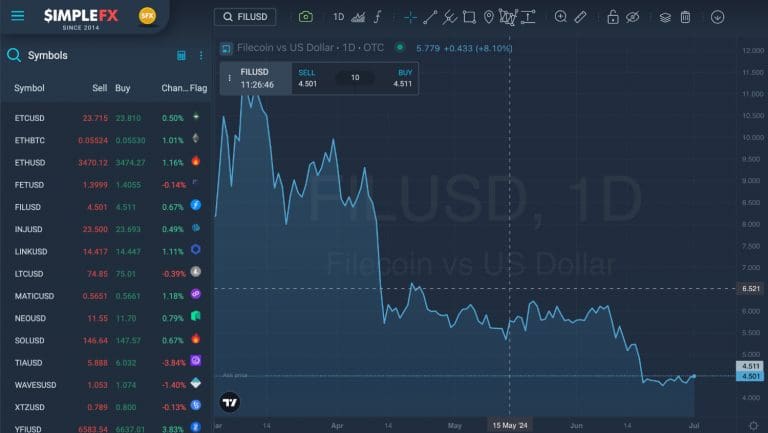Edit the order volume 10 field

[x=355, y=77]
